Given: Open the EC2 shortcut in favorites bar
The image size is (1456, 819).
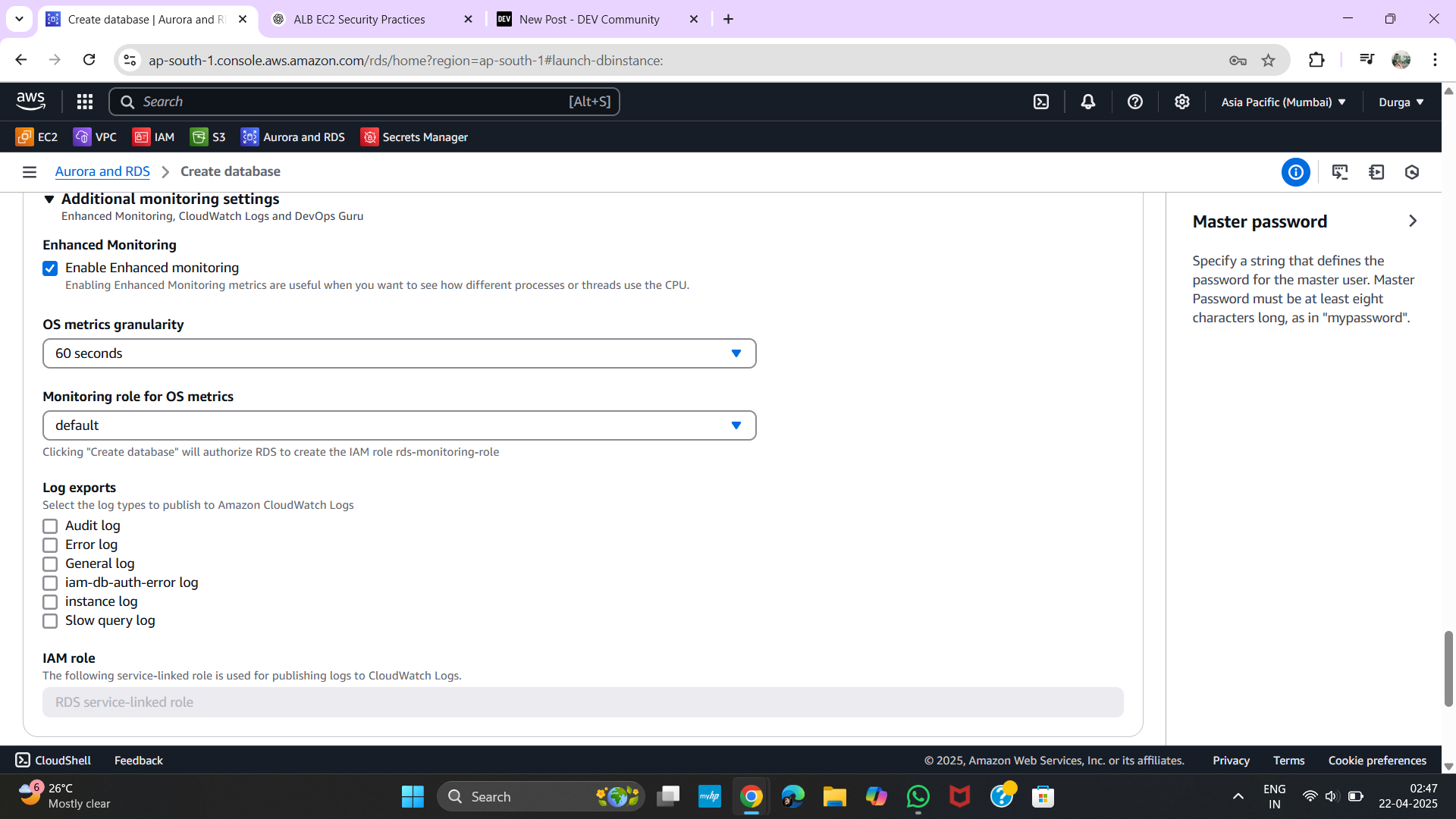Looking at the screenshot, I should coord(36,137).
